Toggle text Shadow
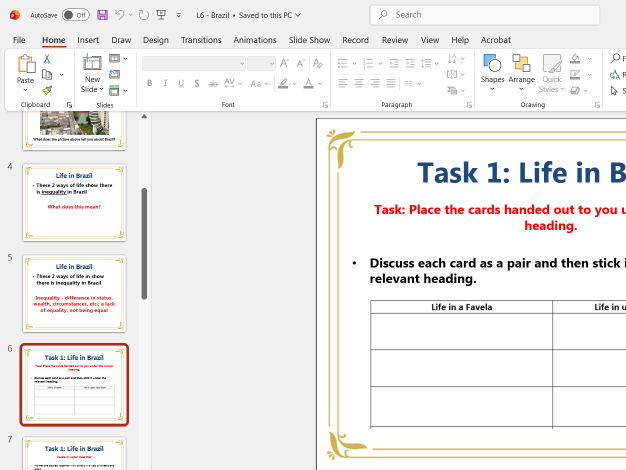 click(197, 83)
